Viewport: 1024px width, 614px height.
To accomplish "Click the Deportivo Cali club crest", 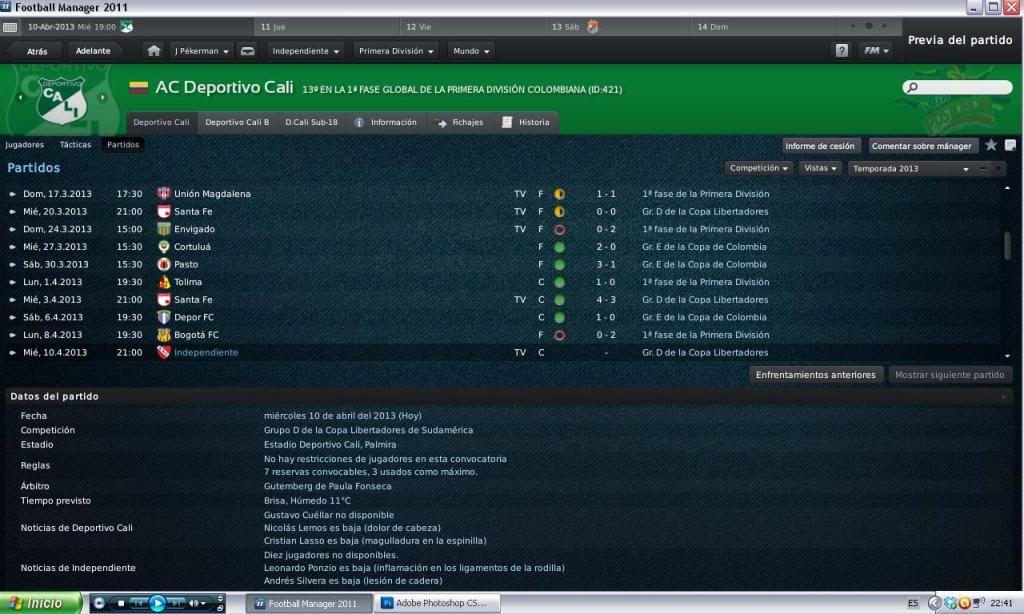I will pos(61,100).
